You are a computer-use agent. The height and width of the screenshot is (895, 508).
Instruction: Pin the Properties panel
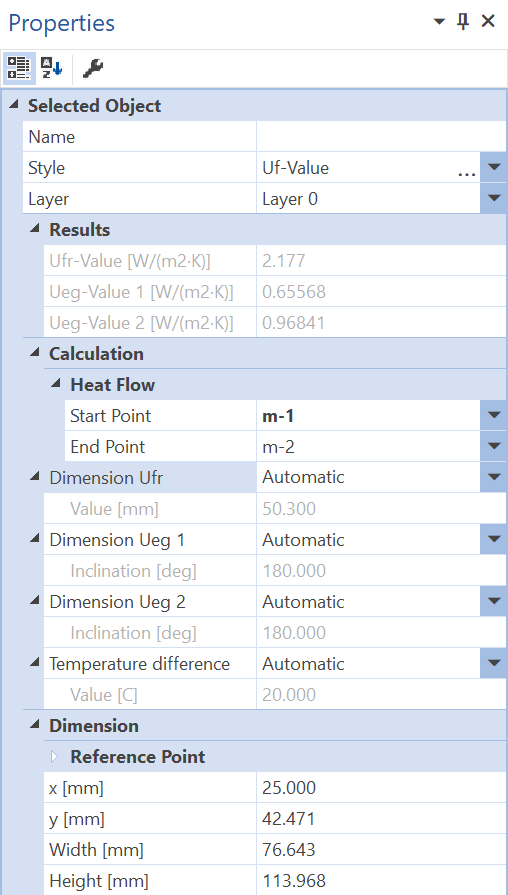(463, 22)
